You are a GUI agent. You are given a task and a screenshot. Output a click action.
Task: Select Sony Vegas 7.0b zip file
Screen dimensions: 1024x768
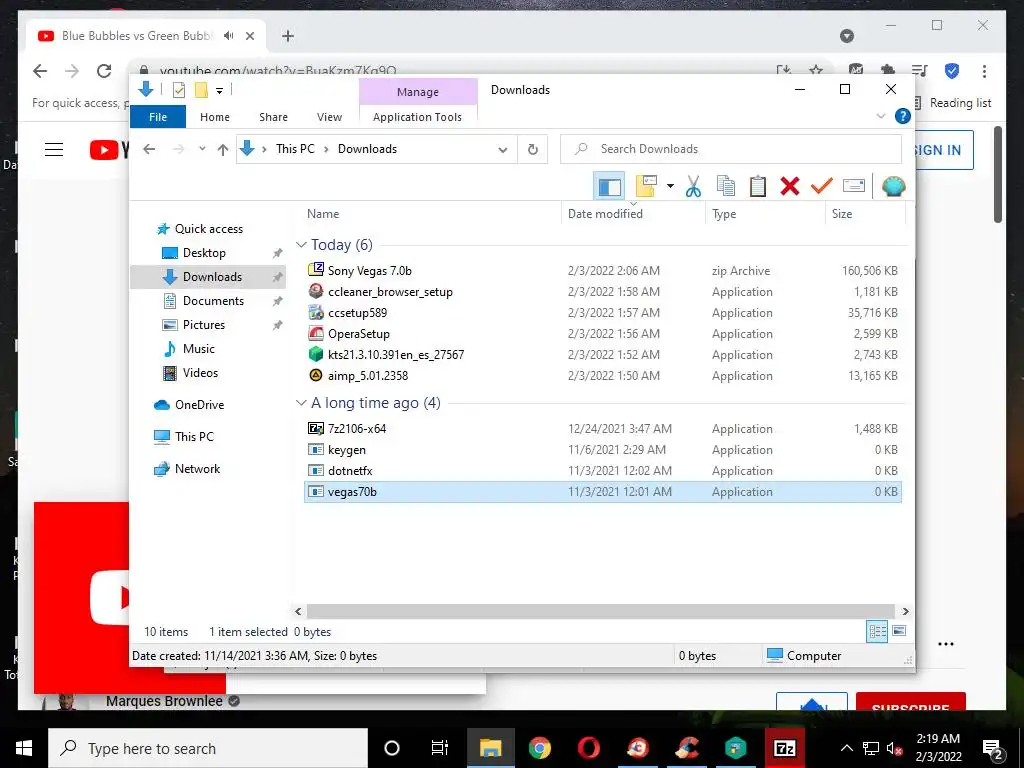[x=603, y=270]
